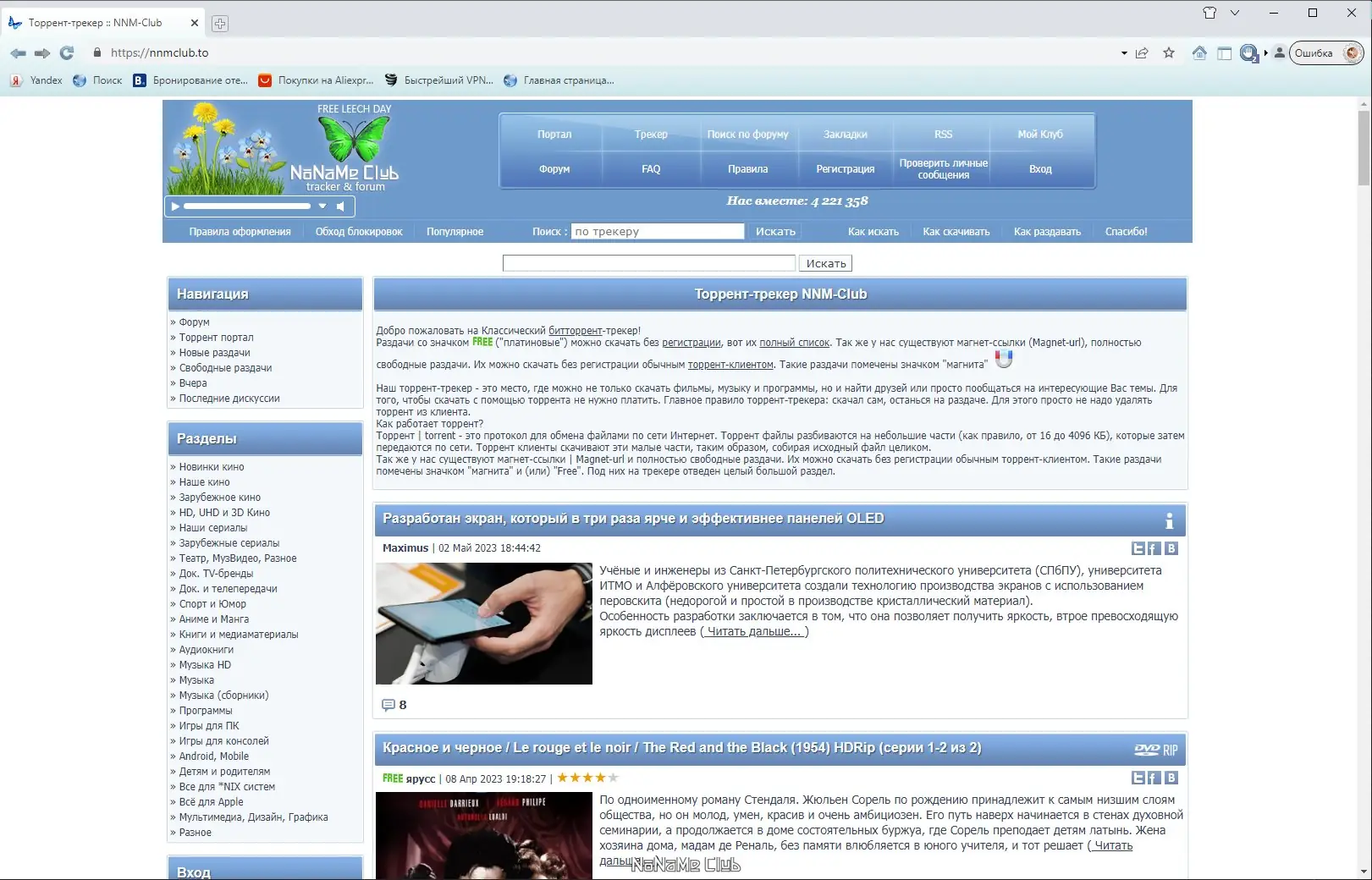The width and height of the screenshot is (1372, 880).
Task: Open Игры для ПК section
Action: (209, 726)
